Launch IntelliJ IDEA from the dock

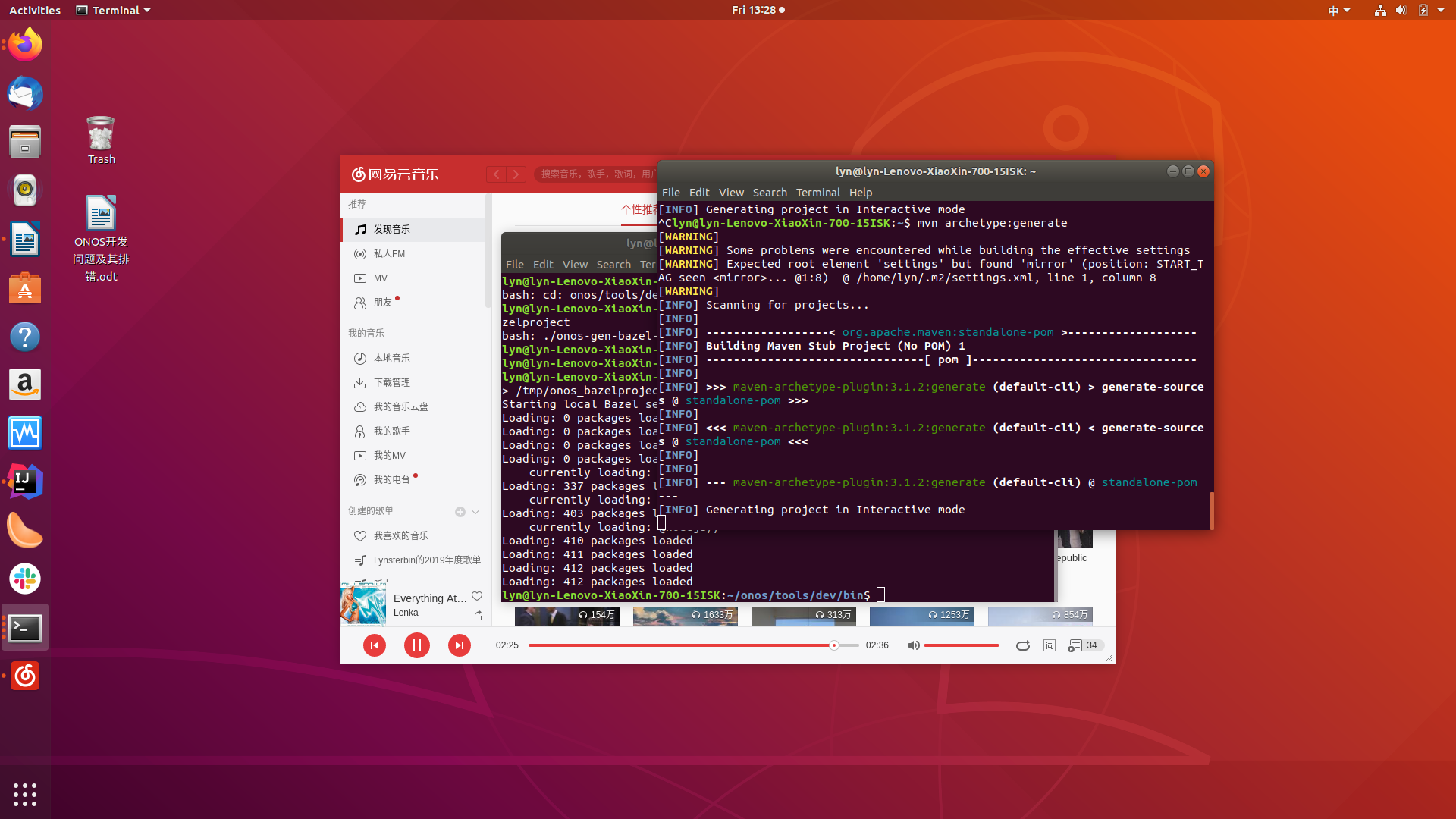25,482
